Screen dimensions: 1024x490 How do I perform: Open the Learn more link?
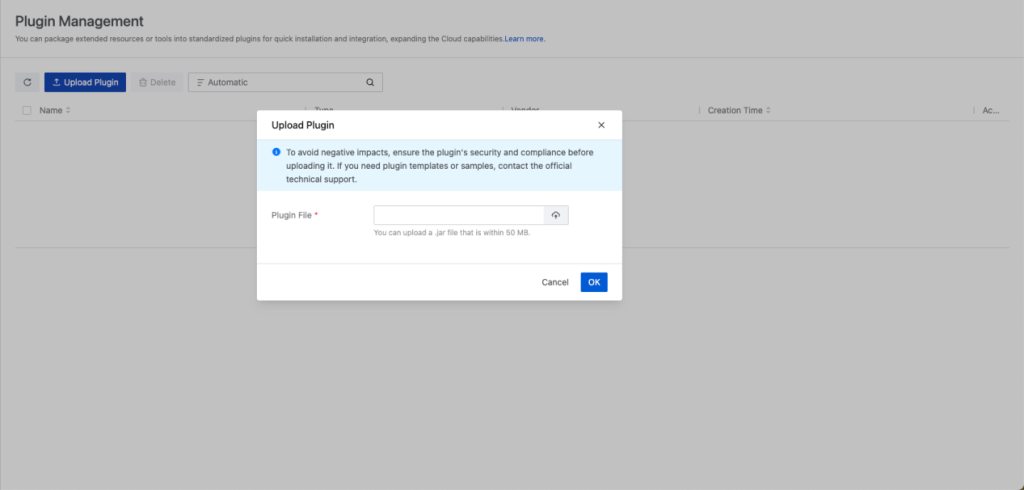[x=525, y=39]
